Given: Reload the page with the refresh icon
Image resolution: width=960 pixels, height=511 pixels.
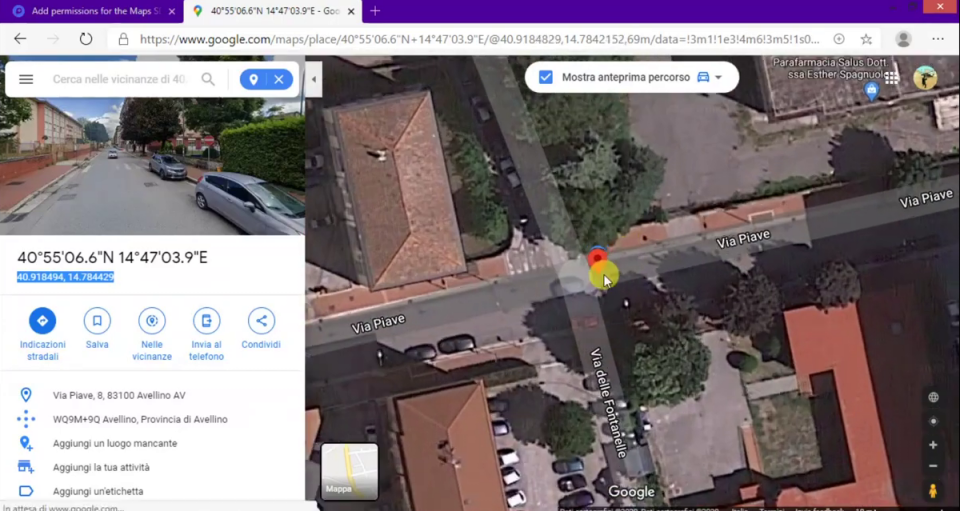Looking at the screenshot, I should [x=86, y=39].
